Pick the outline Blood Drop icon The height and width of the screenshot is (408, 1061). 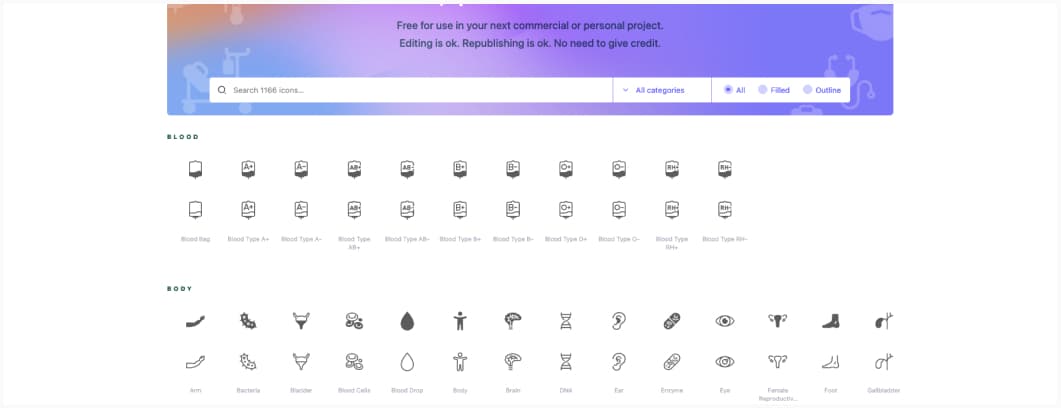coord(407,361)
